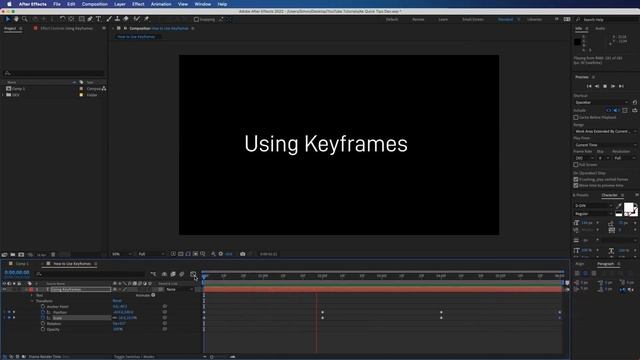Open the layer parent 'None' dropdown
Viewport: 640px width, 360px height.
coord(179,289)
